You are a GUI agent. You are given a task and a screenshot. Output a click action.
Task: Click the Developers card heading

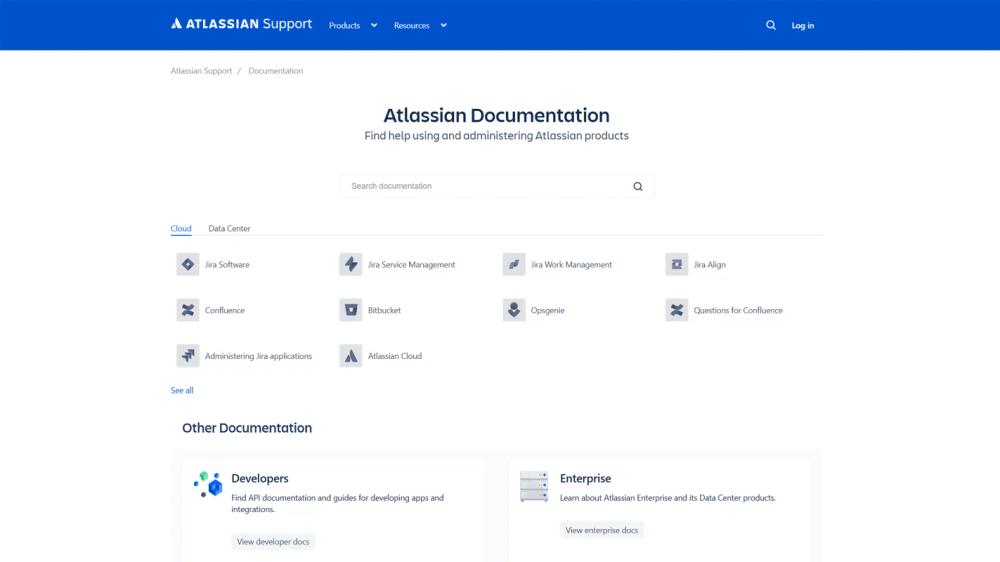coord(260,478)
